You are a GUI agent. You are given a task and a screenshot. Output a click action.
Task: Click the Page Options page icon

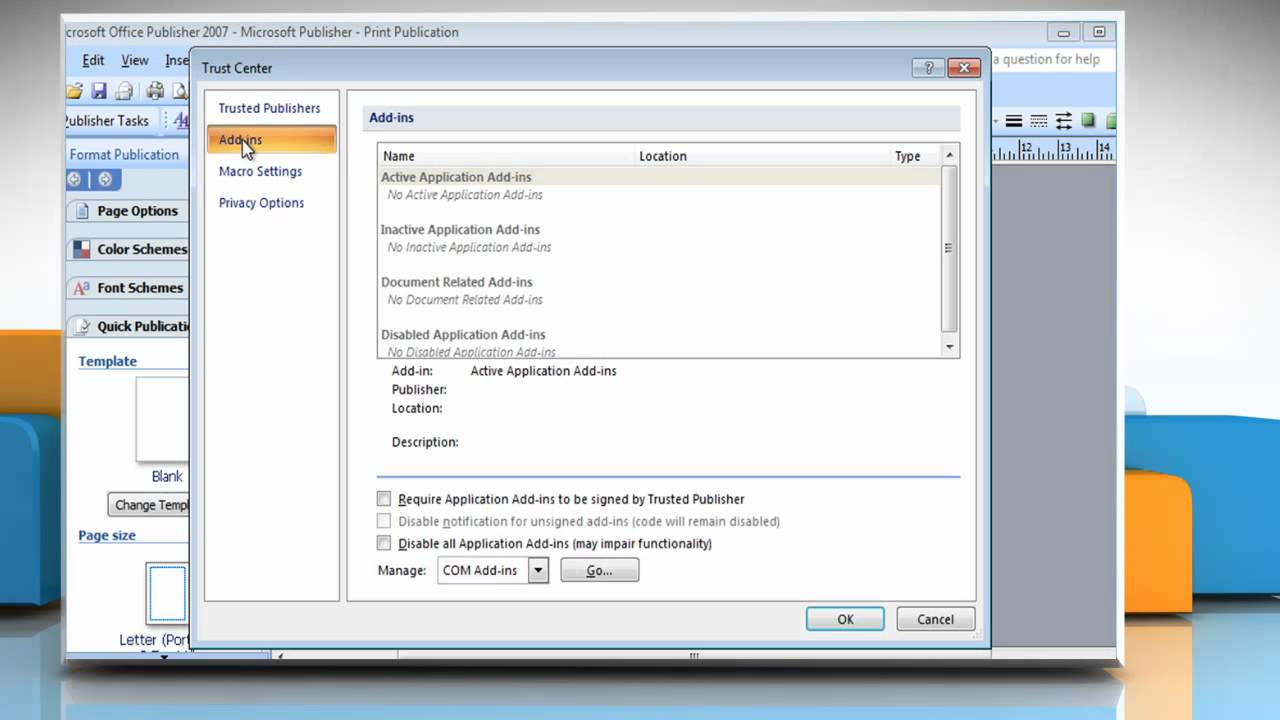tap(82, 211)
